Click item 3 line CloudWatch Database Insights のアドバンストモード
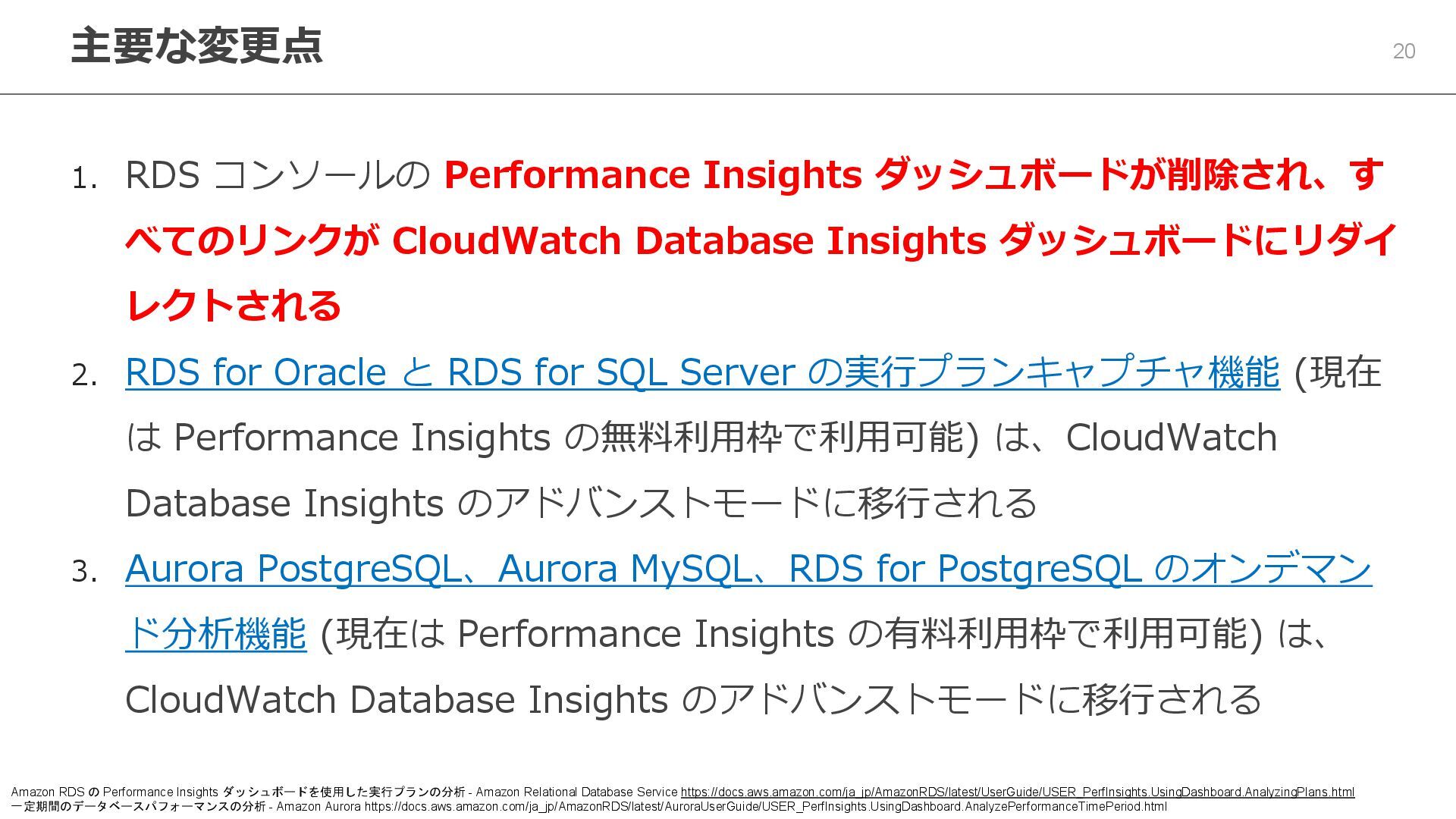The height and width of the screenshot is (819, 1456). click(x=692, y=699)
